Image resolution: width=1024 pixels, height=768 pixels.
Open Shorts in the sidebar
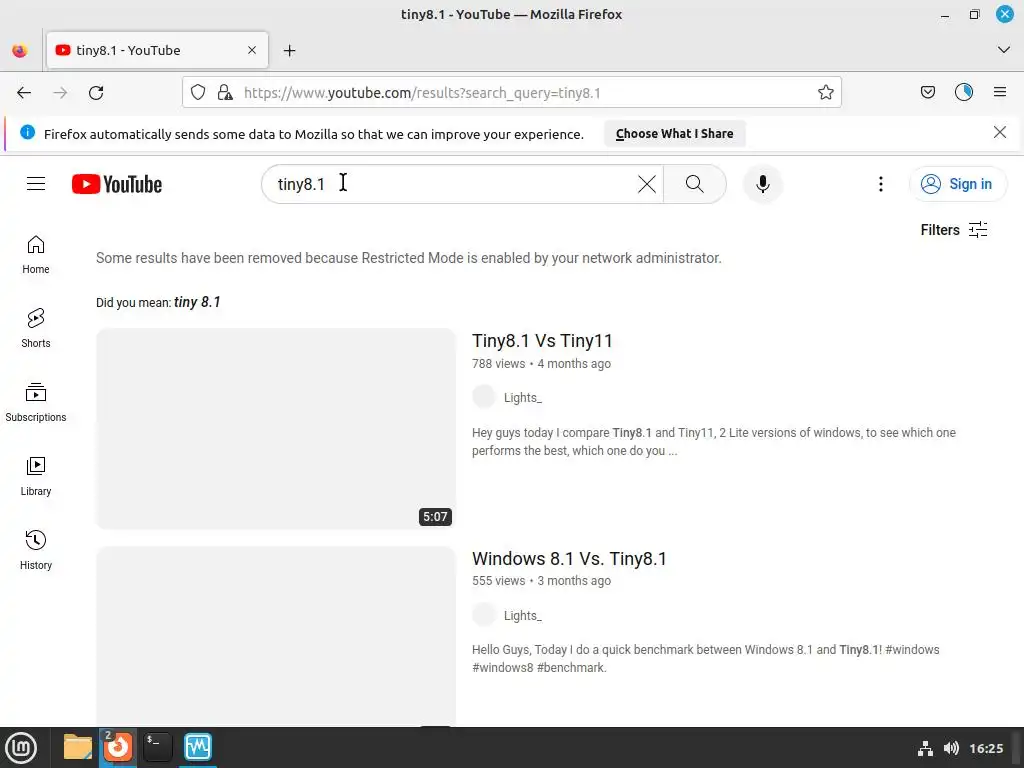pyautogui.click(x=36, y=328)
